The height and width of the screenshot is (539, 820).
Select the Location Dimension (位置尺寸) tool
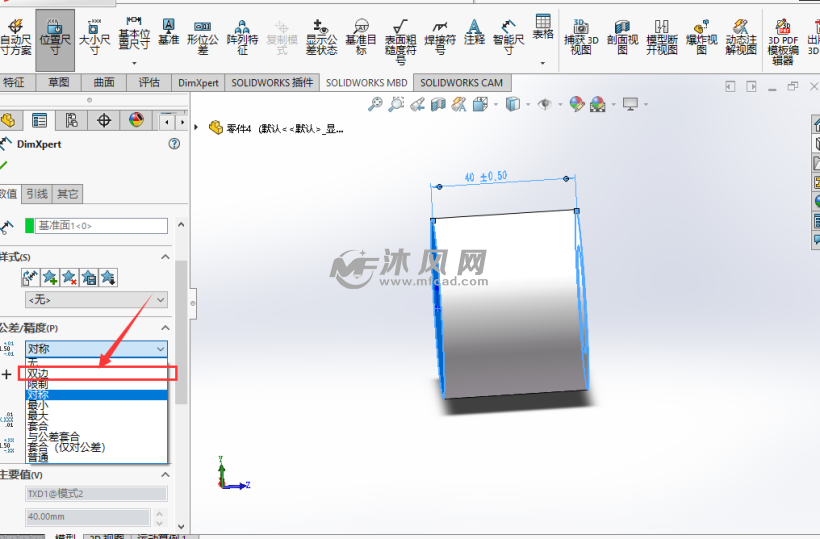pyautogui.click(x=55, y=39)
